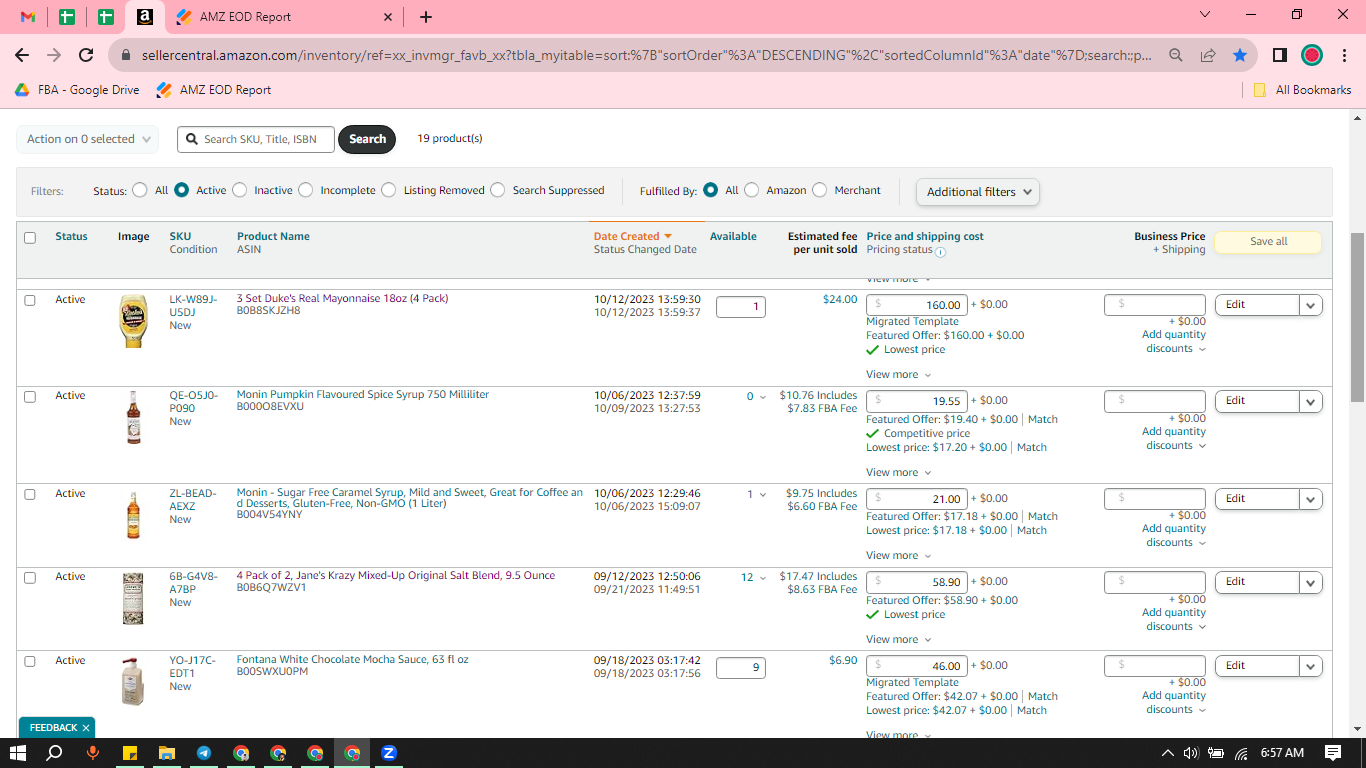Close the AMZ EOD Report tab
1366x768 pixels.
(388, 17)
